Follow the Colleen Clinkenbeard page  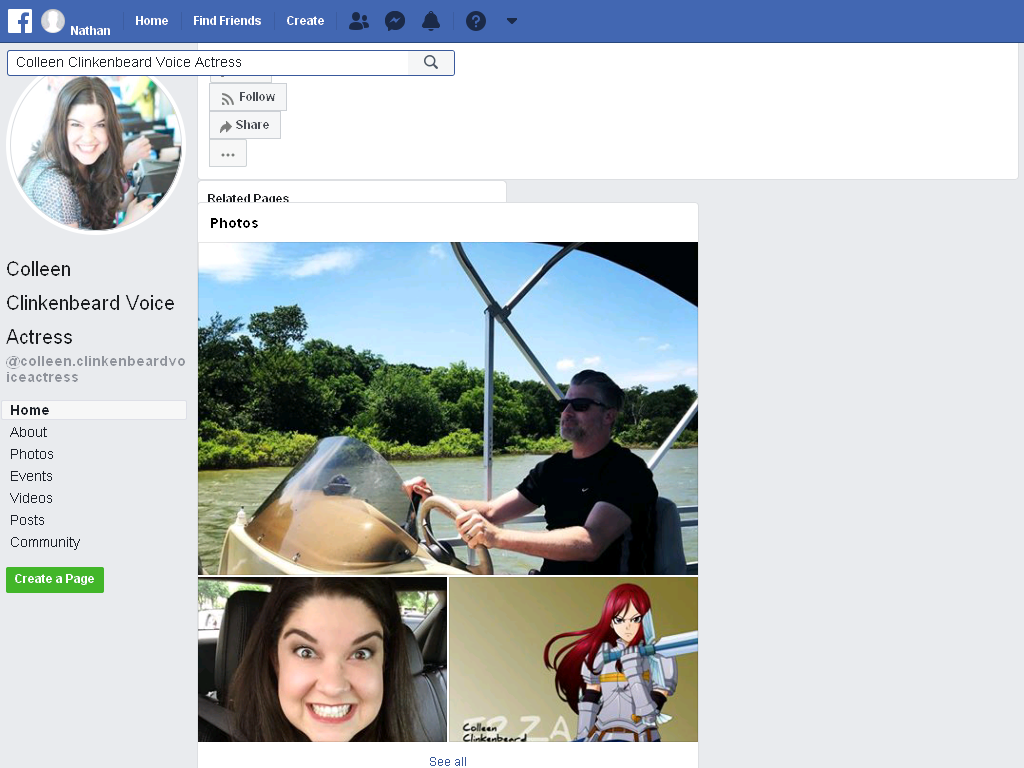[248, 97]
